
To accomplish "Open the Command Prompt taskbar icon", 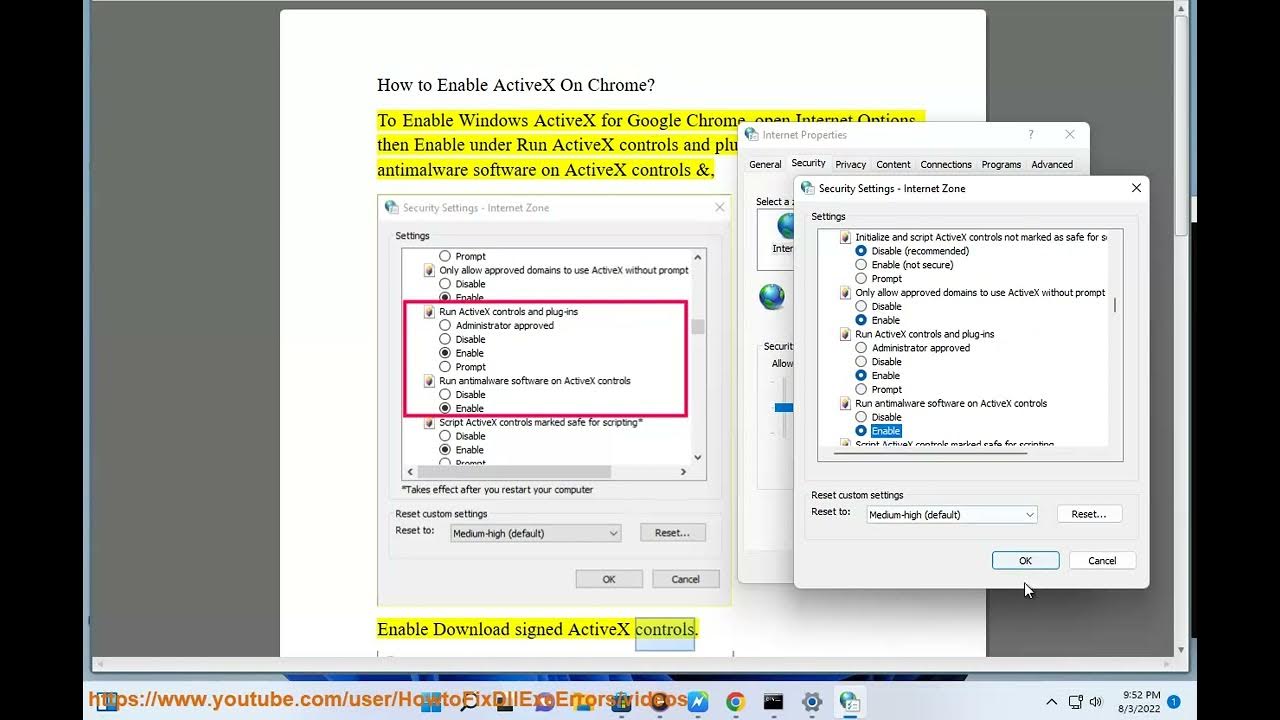I will point(773,702).
